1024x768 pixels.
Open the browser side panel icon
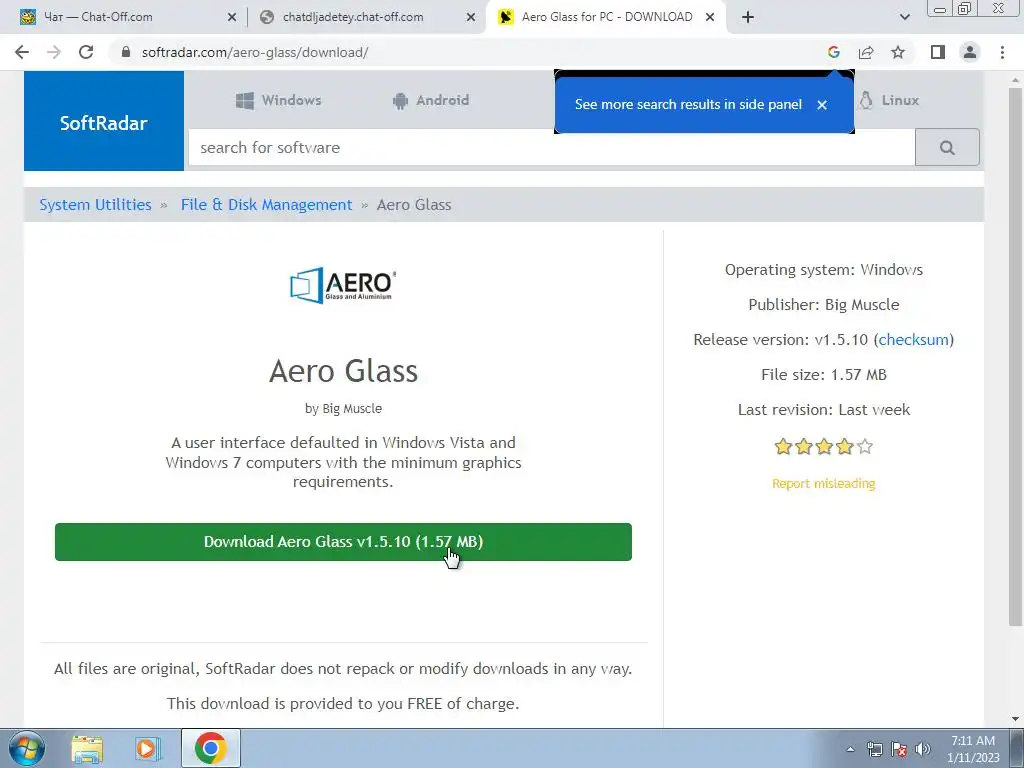pos(938,52)
